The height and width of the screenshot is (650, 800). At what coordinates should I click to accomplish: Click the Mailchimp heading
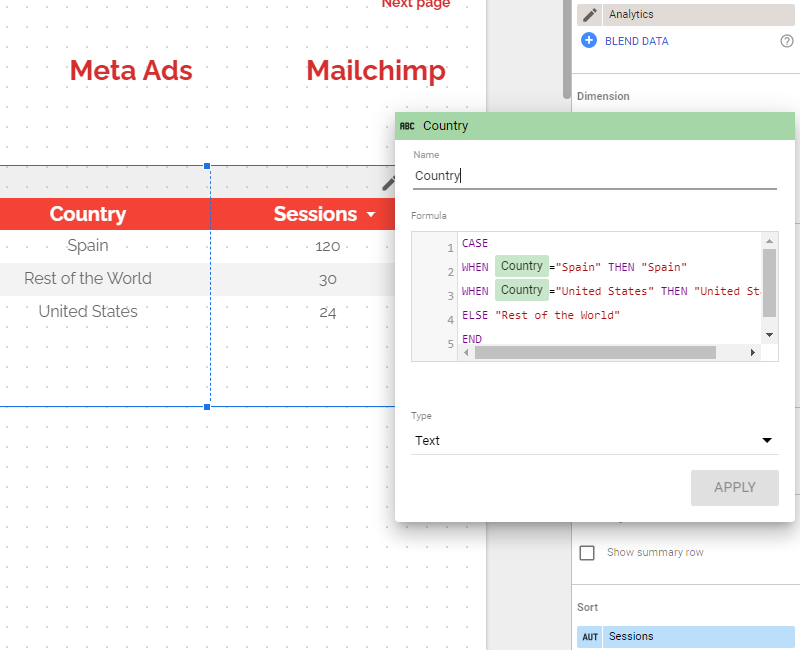click(x=376, y=70)
